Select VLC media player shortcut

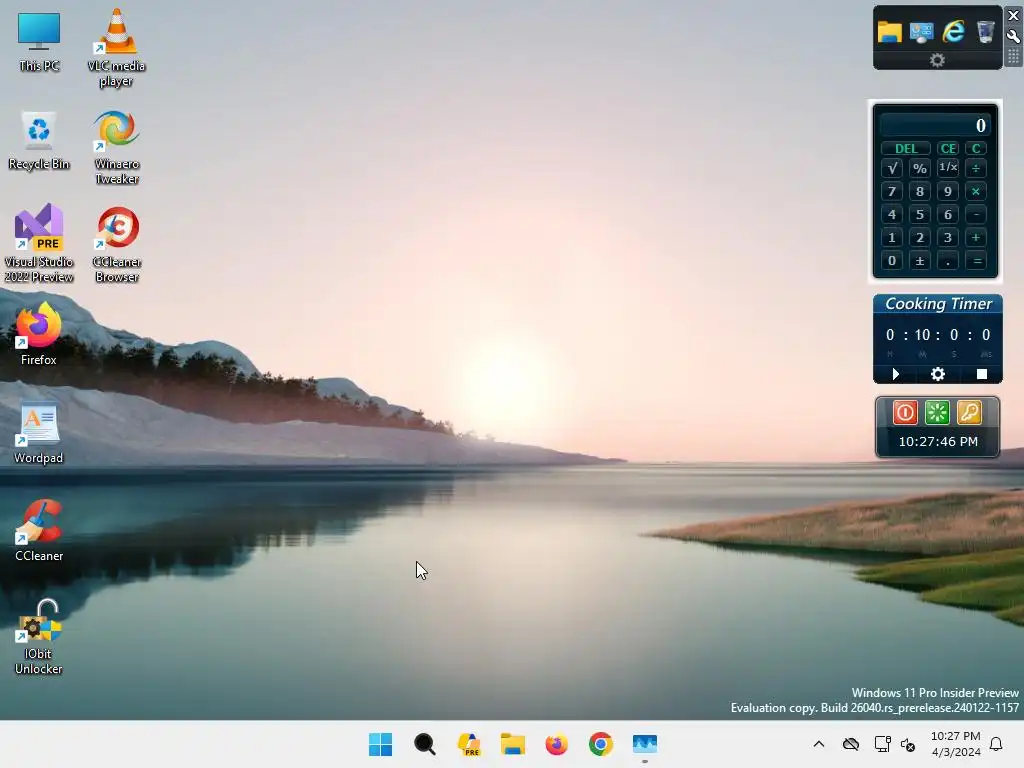click(116, 48)
